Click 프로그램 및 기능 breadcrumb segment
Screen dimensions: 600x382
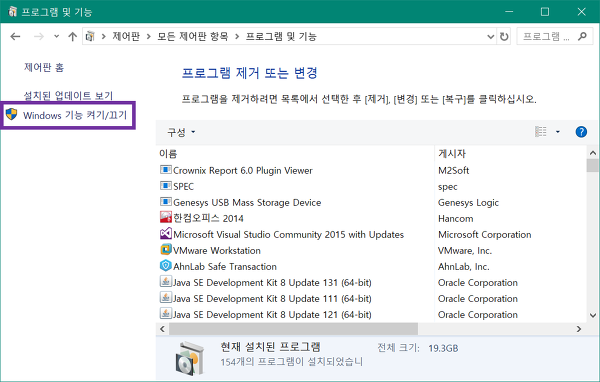(281, 36)
